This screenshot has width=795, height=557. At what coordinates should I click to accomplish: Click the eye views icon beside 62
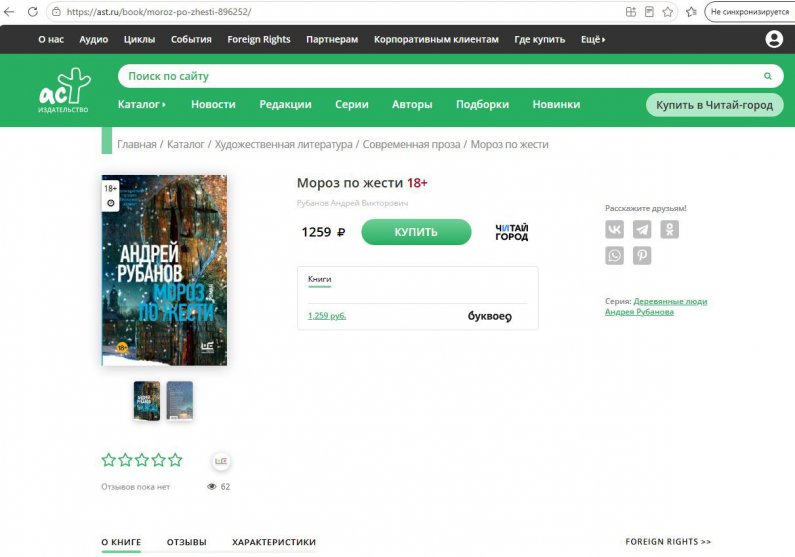point(211,487)
